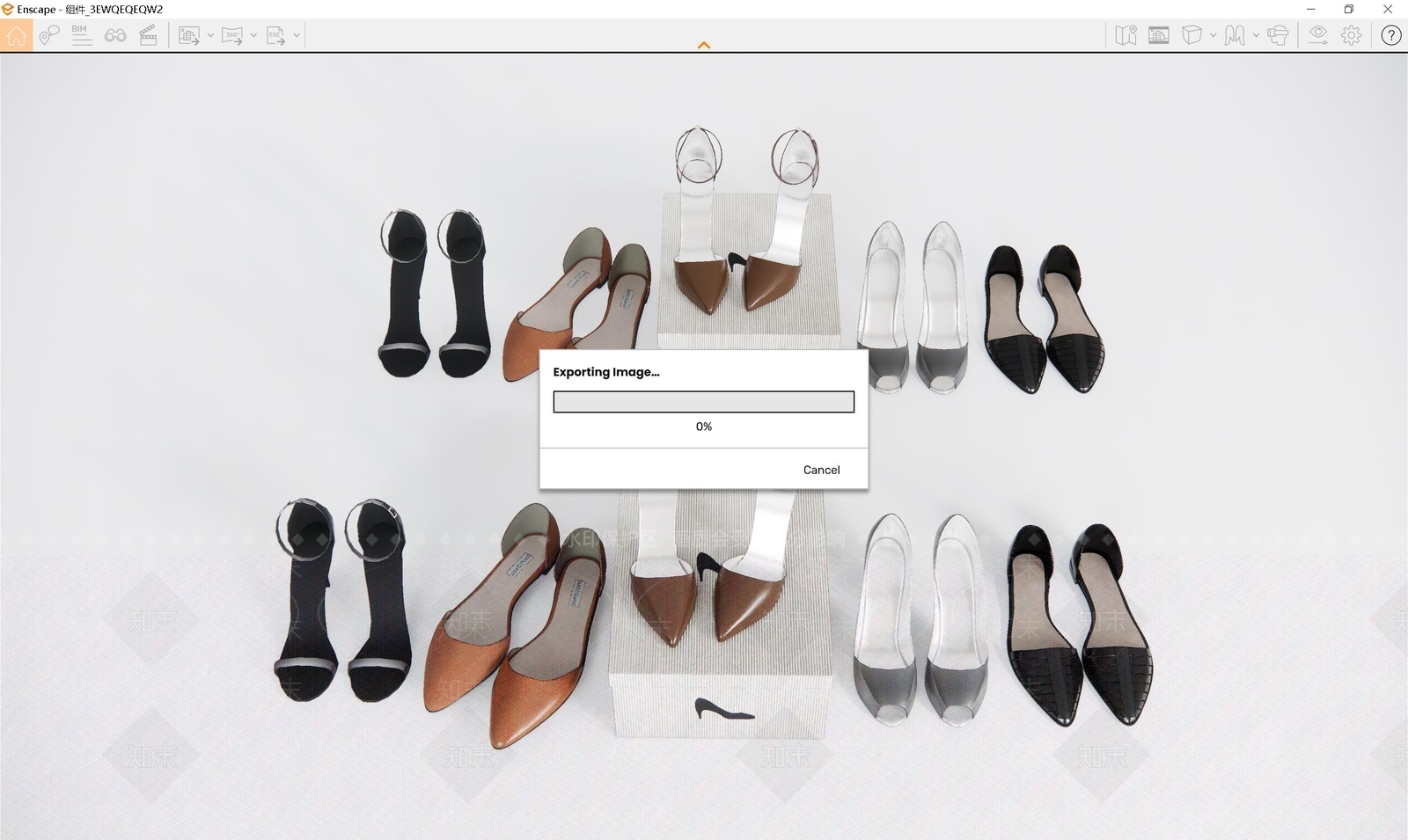This screenshot has height=840, width=1408.
Task: Open the Collaborative Annotations pin icon
Action: pos(49,36)
